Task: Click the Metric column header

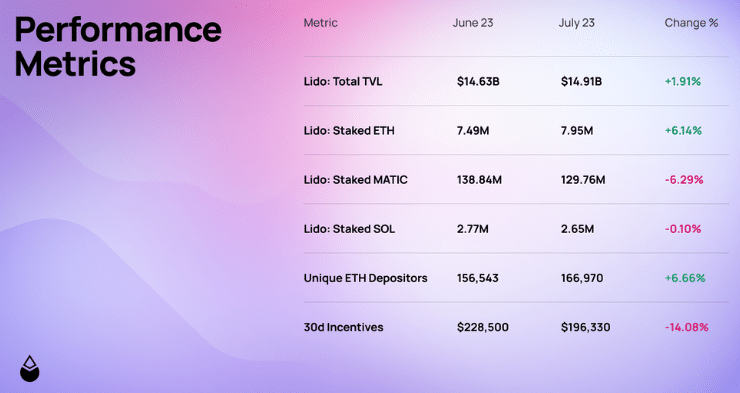Action: coord(320,23)
